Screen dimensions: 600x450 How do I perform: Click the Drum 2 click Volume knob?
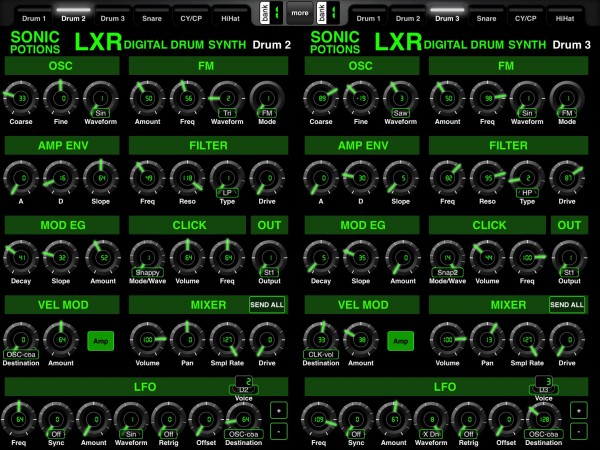pos(188,258)
